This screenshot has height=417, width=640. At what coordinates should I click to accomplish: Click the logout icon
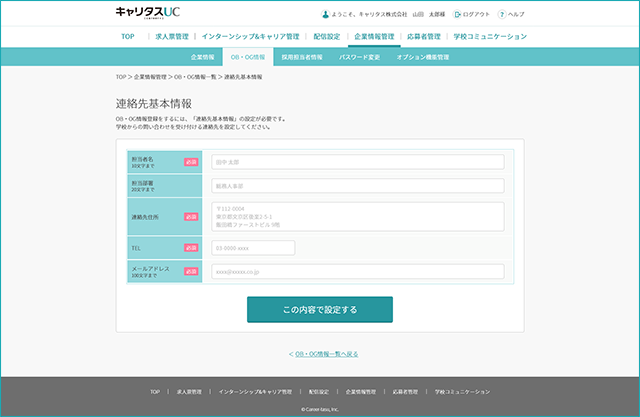coord(457,14)
